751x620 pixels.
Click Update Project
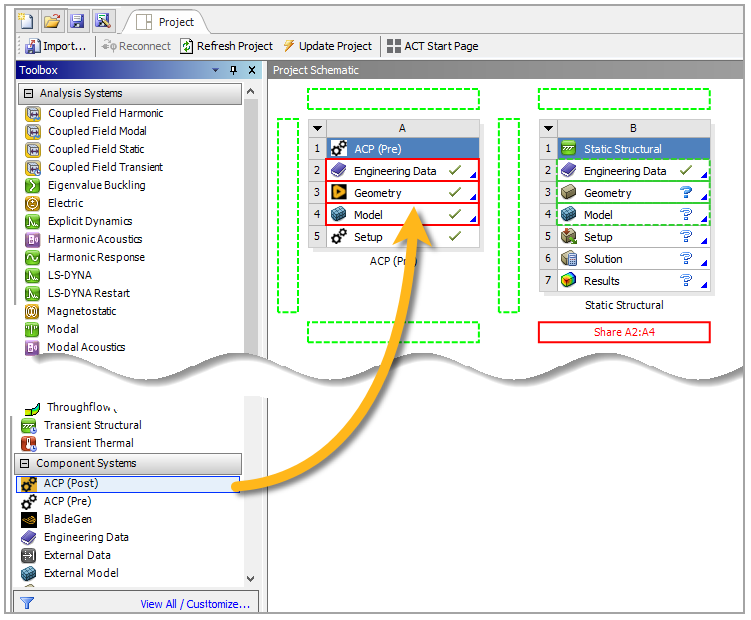click(x=328, y=46)
